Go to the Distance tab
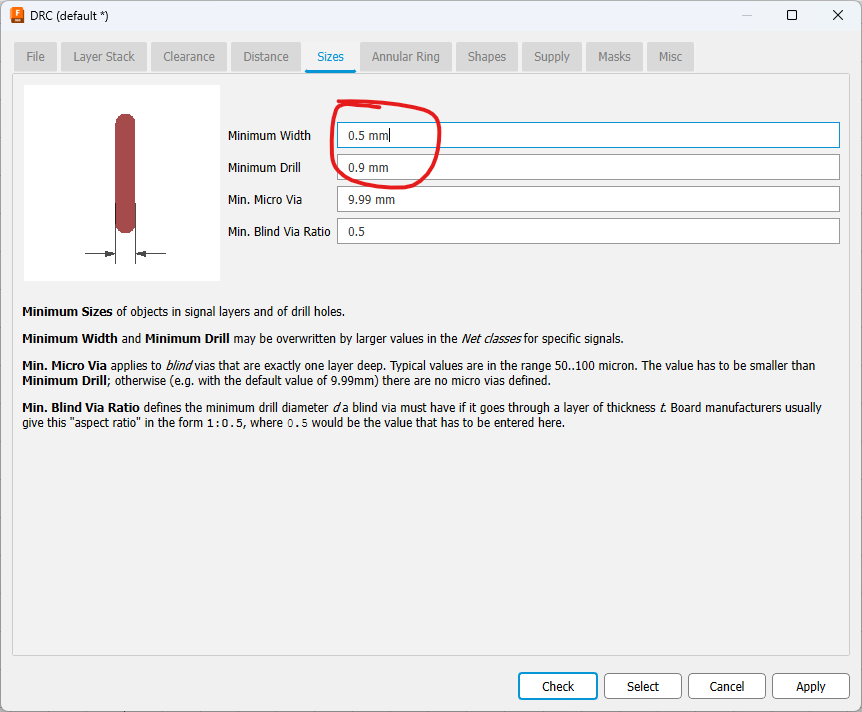862x712 pixels. click(x=266, y=57)
